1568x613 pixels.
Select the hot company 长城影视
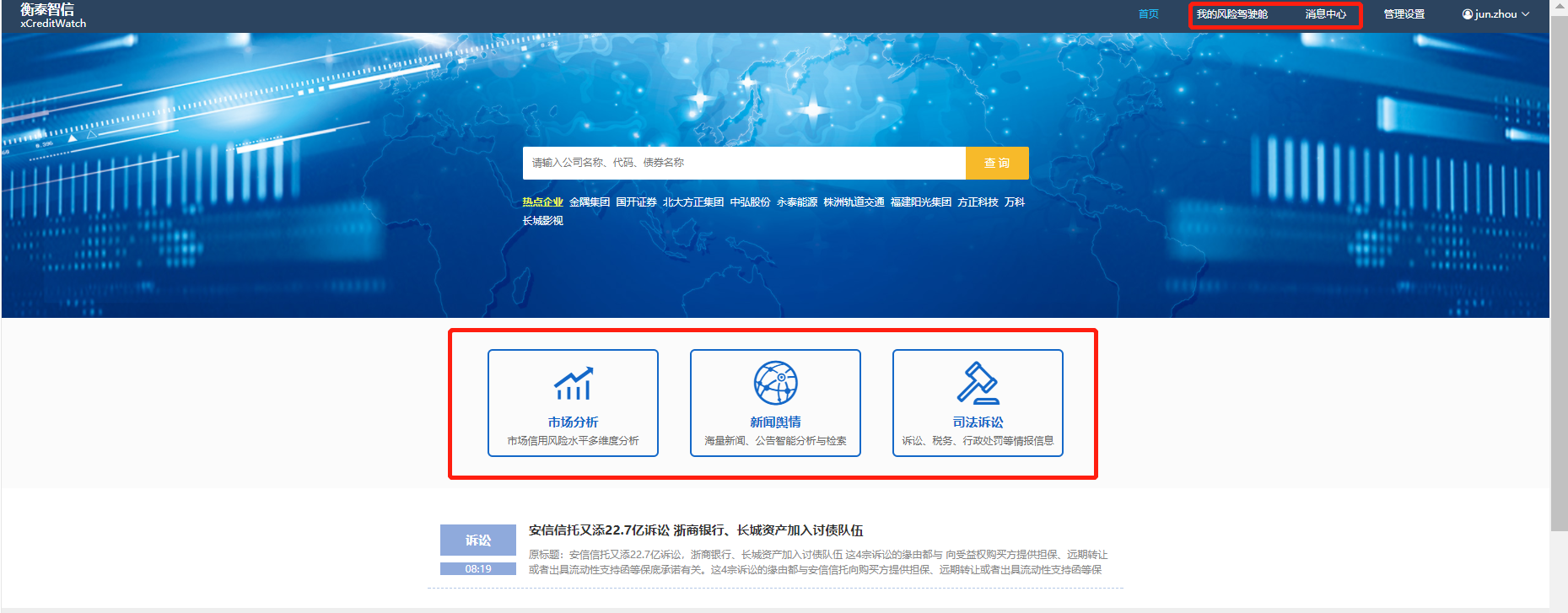542,221
